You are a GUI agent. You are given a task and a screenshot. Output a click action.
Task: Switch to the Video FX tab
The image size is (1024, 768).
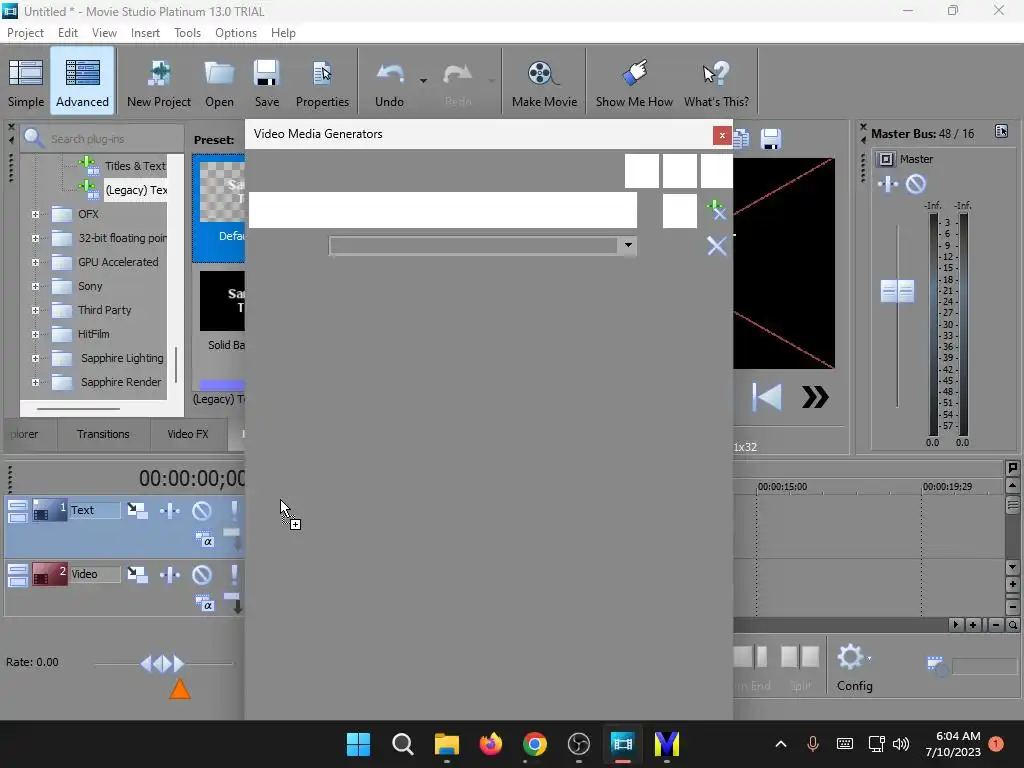click(188, 434)
